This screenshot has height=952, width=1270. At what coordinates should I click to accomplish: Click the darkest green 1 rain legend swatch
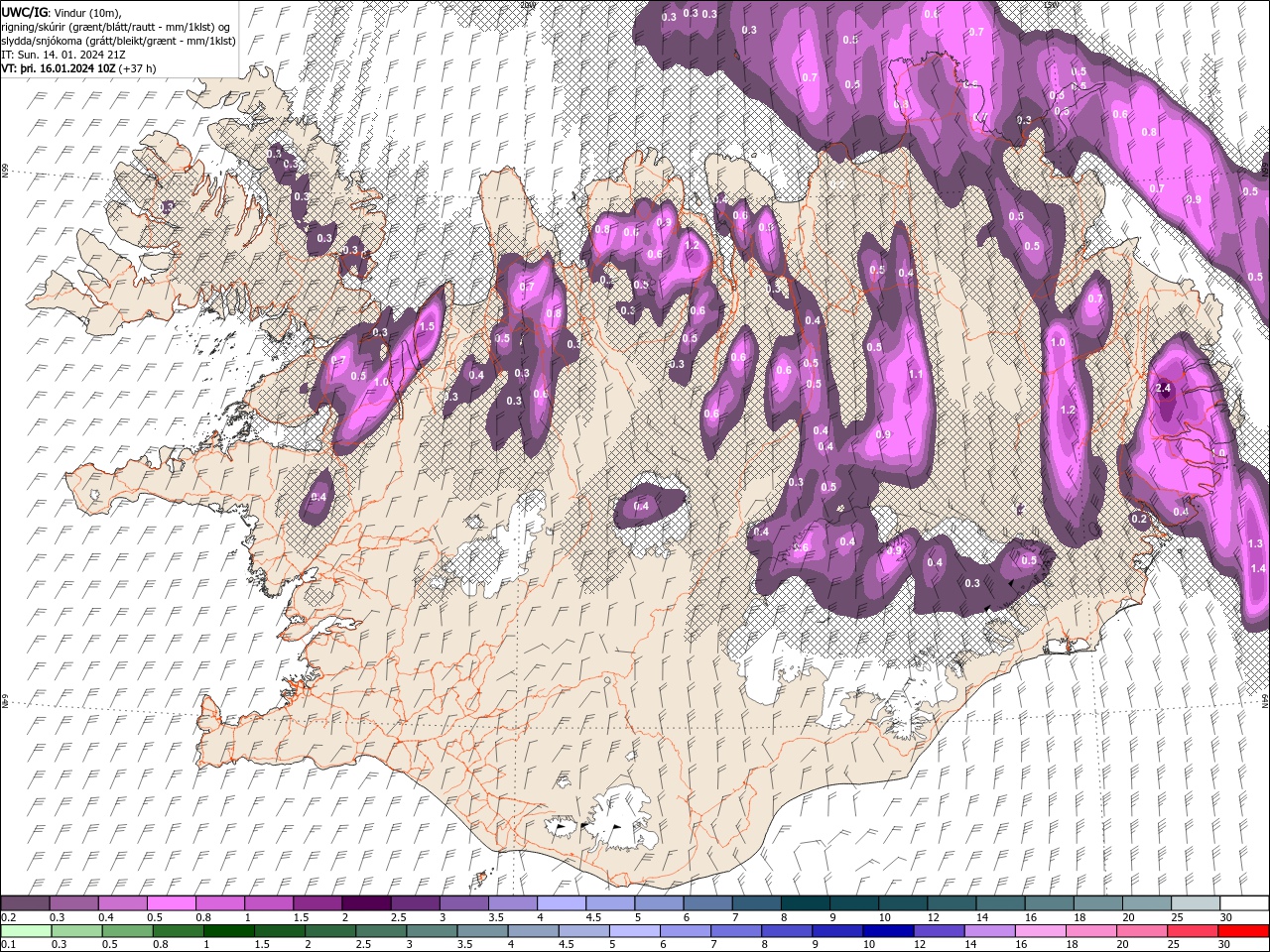[229, 931]
